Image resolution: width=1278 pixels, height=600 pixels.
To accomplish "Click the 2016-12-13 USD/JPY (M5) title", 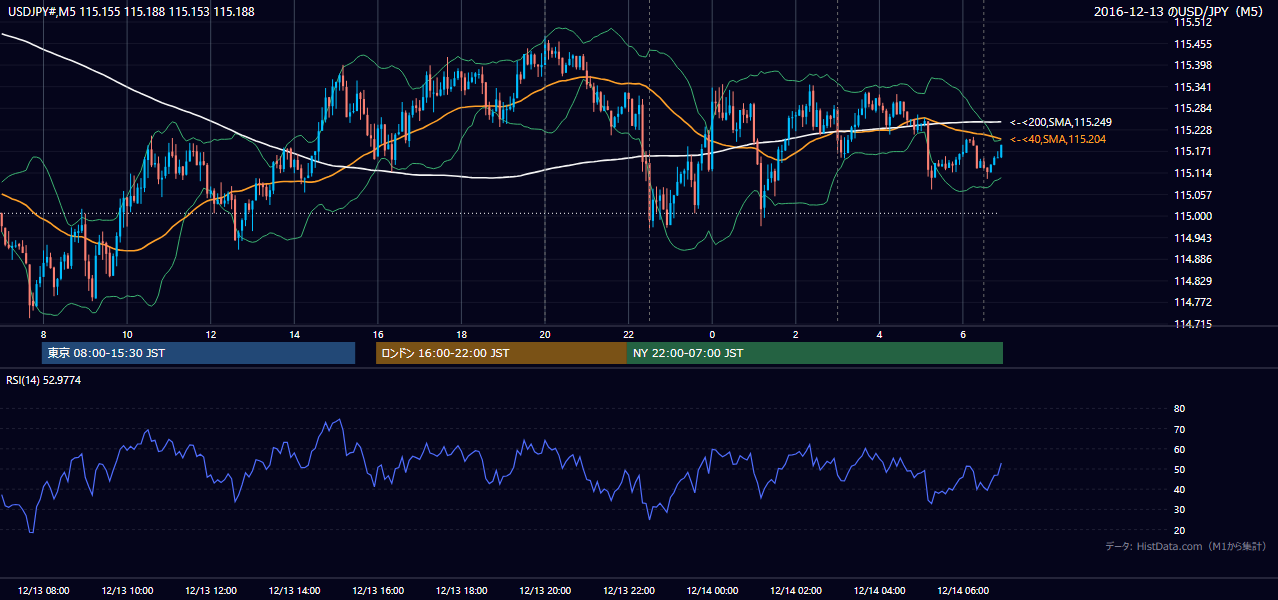I will pyautogui.click(x=1180, y=11).
